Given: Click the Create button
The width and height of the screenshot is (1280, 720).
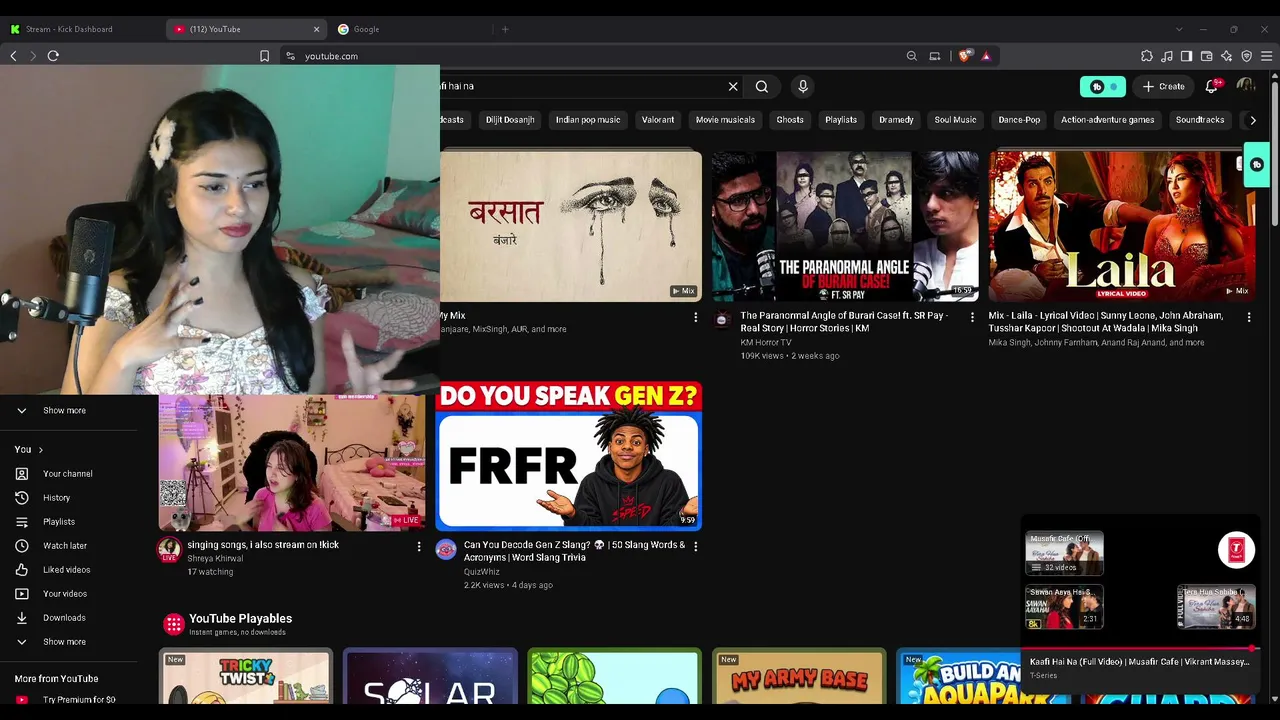Looking at the screenshot, I should tap(1164, 87).
